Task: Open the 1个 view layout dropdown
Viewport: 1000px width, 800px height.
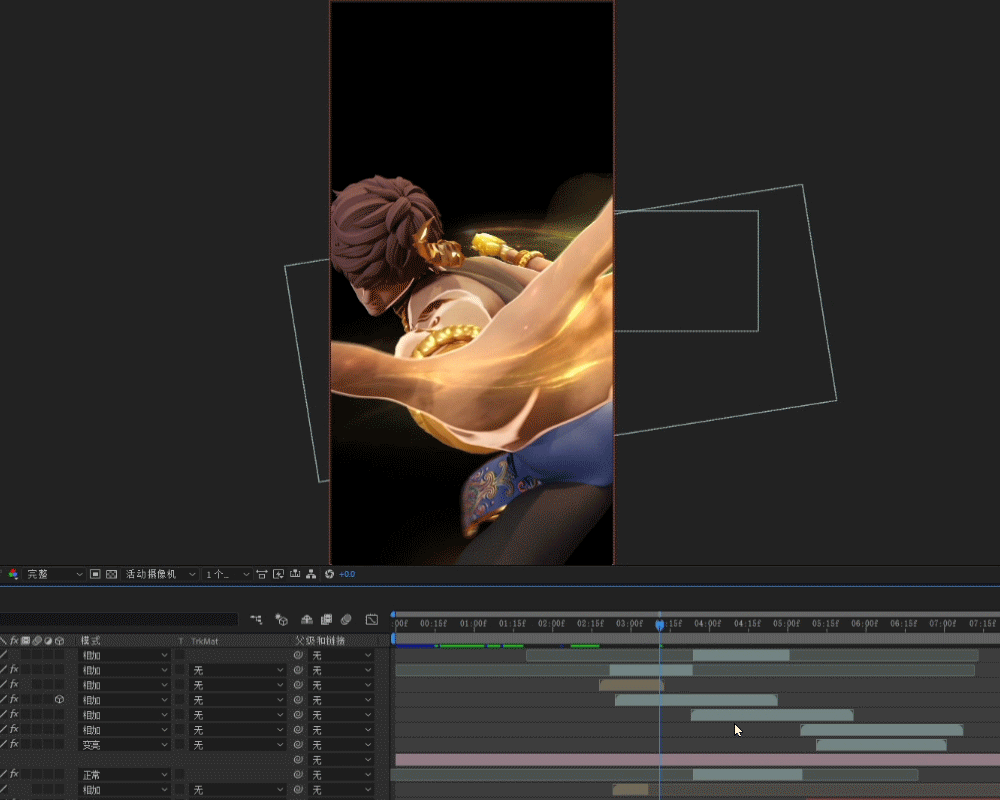Action: click(x=227, y=574)
